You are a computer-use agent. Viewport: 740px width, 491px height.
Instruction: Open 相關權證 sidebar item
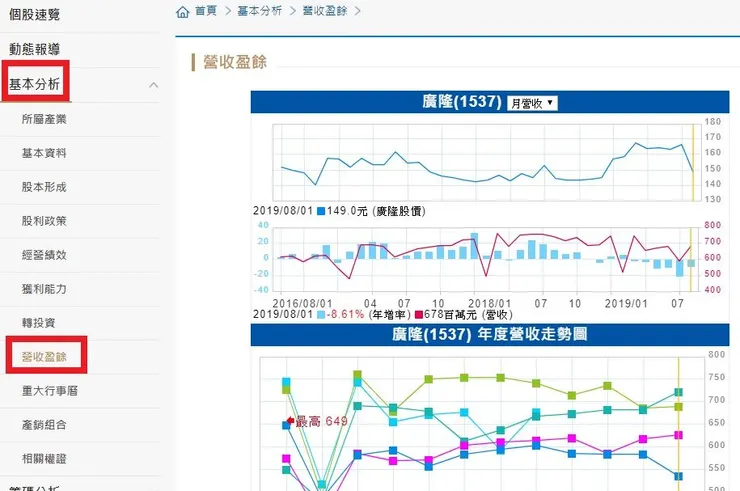pyautogui.click(x=44, y=459)
